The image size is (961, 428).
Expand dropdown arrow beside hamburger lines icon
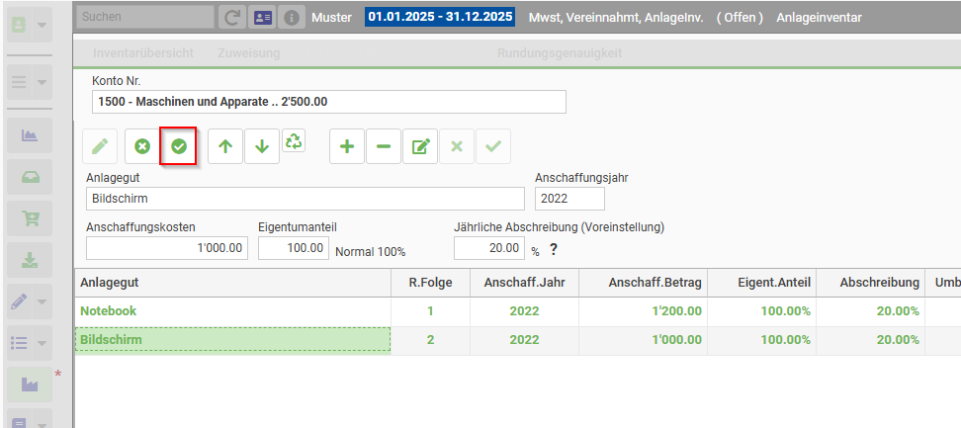click(42, 82)
